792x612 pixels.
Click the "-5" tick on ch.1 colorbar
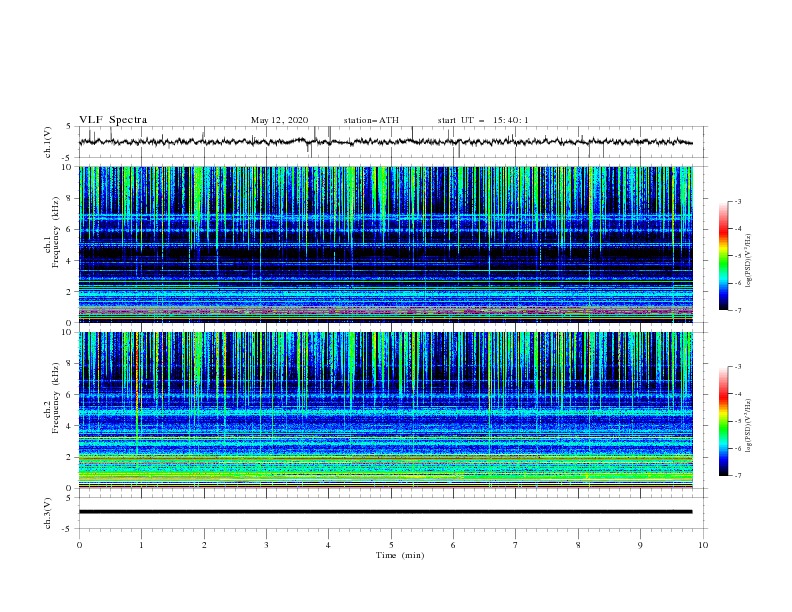pos(737,256)
